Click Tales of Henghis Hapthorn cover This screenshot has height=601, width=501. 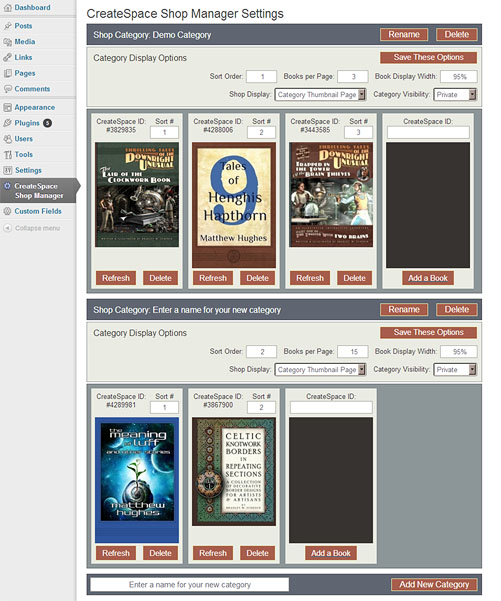tap(234, 205)
